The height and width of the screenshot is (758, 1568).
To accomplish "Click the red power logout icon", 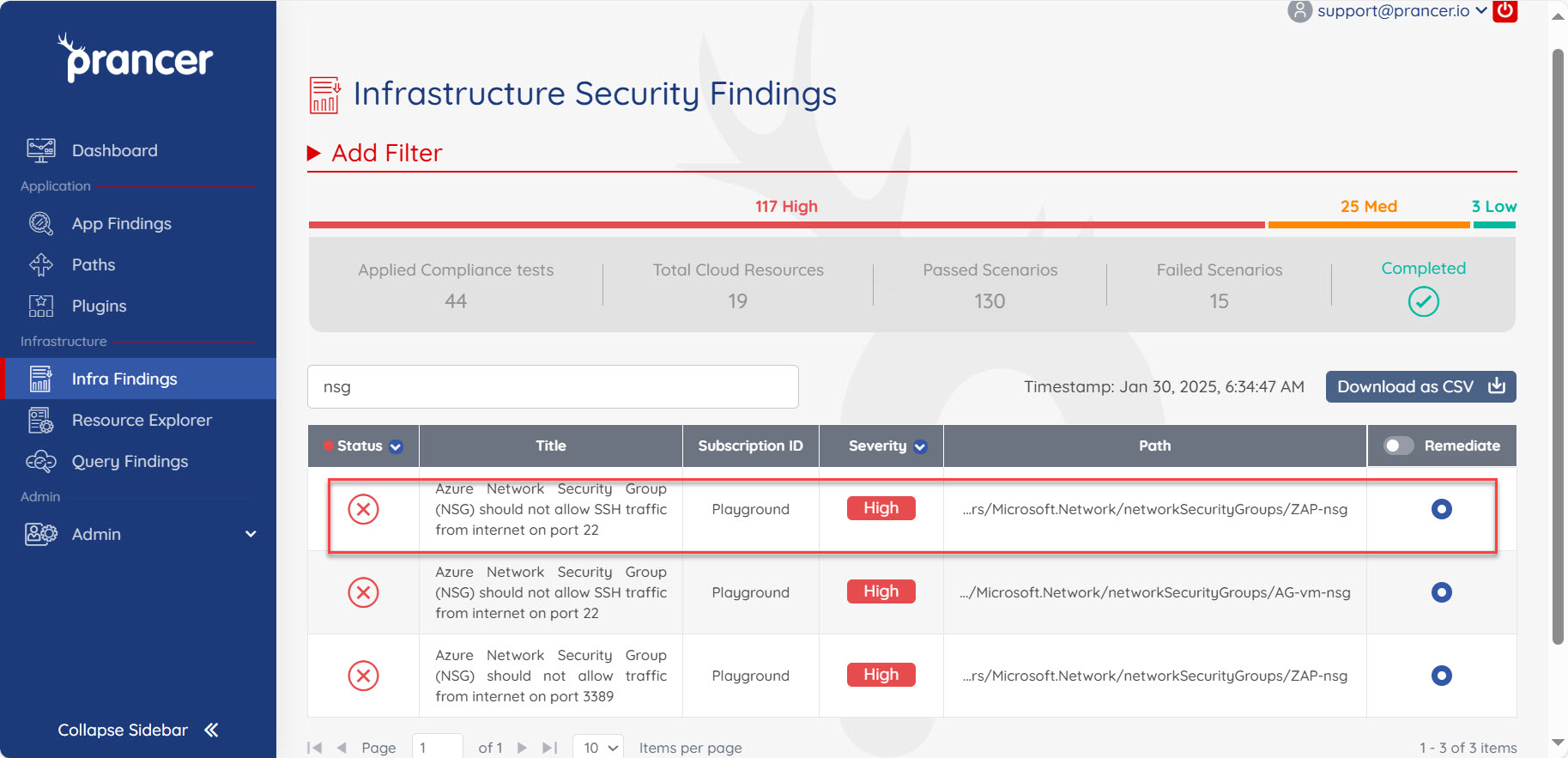I will (1505, 11).
